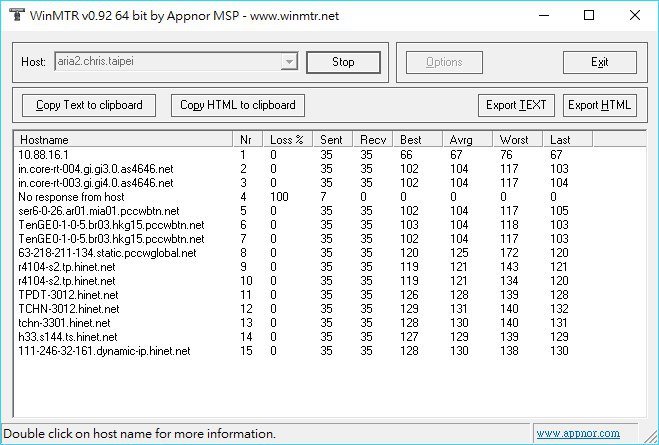Image resolution: width=659 pixels, height=445 pixels.
Task: Open the www.appnor.com link
Action: click(x=578, y=433)
